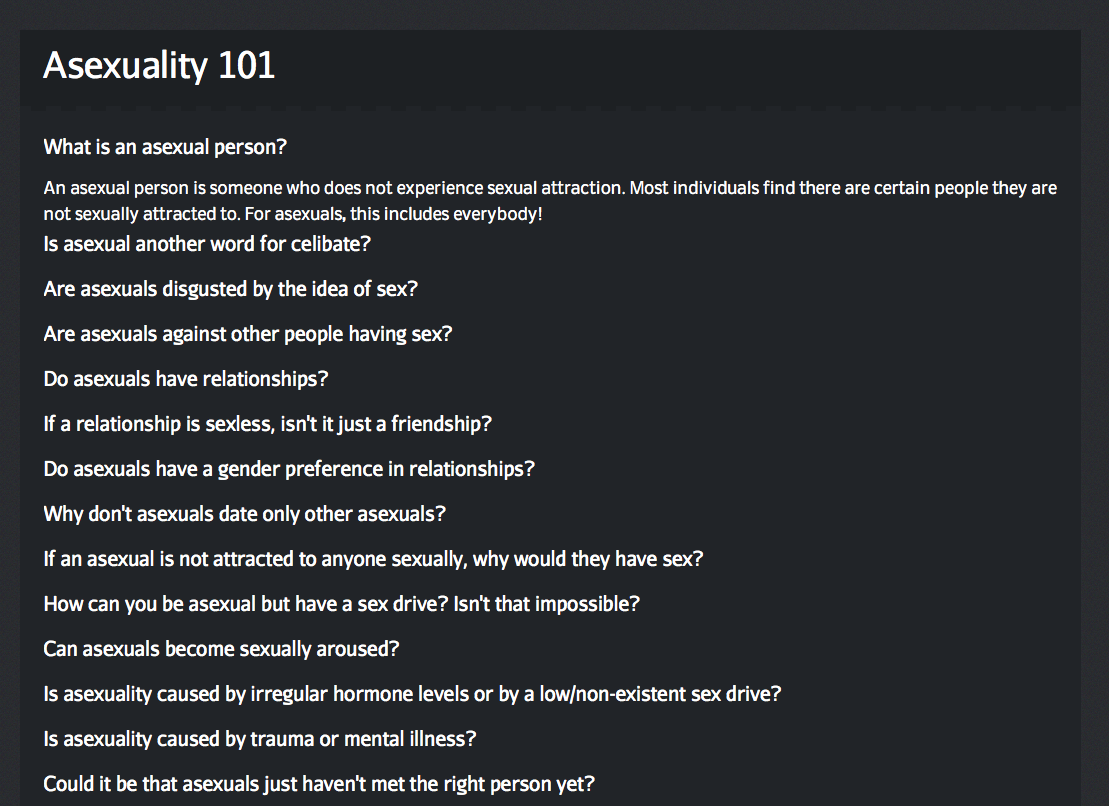The height and width of the screenshot is (806, 1109).
Task: Click empty space in the dark title banner
Action: [x=700, y=66]
